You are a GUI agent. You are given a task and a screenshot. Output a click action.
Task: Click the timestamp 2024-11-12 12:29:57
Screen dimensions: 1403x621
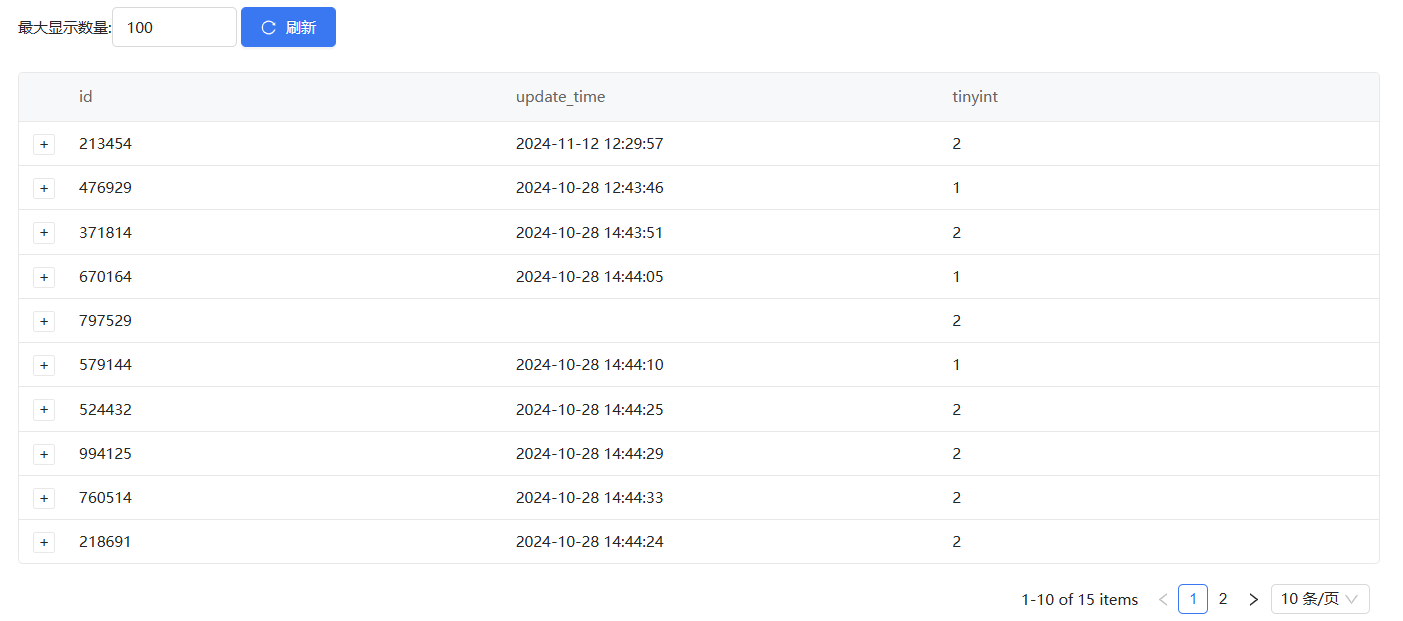(x=590, y=144)
